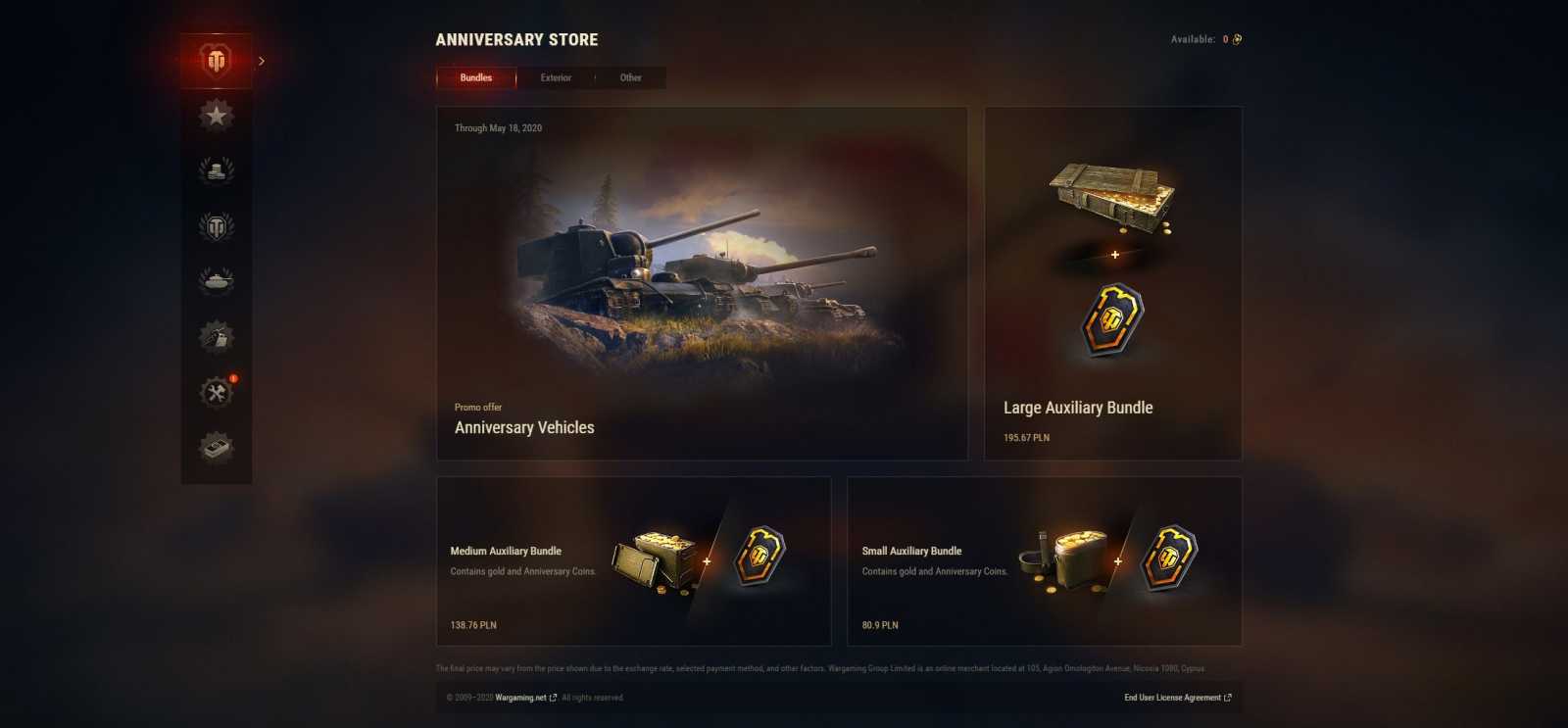Open the gold coins stack sidebar icon
The width and height of the screenshot is (1568, 728).
click(x=217, y=170)
